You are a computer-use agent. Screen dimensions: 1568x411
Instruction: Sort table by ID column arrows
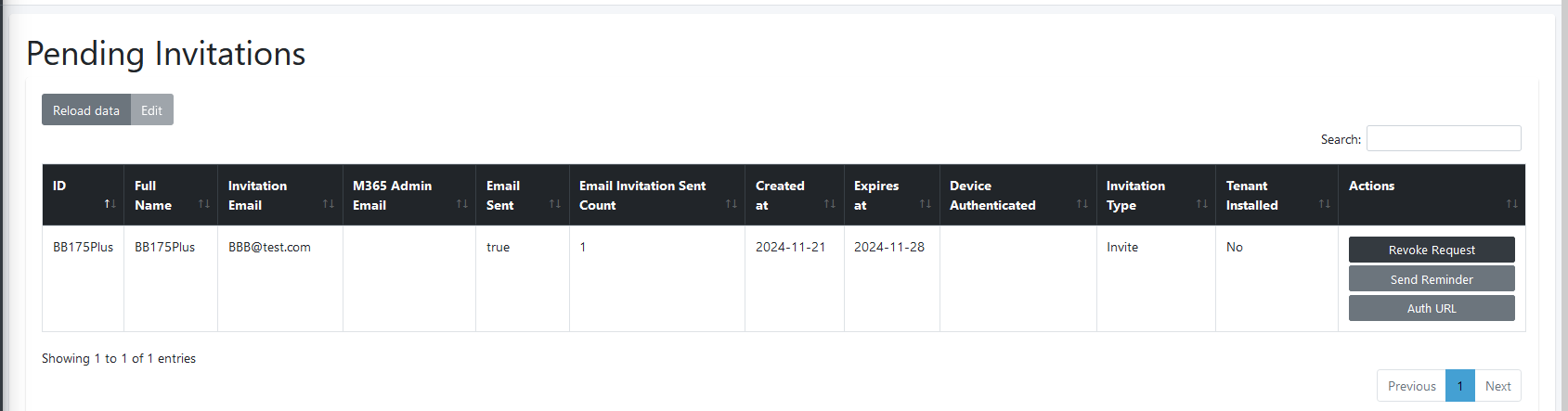110,204
